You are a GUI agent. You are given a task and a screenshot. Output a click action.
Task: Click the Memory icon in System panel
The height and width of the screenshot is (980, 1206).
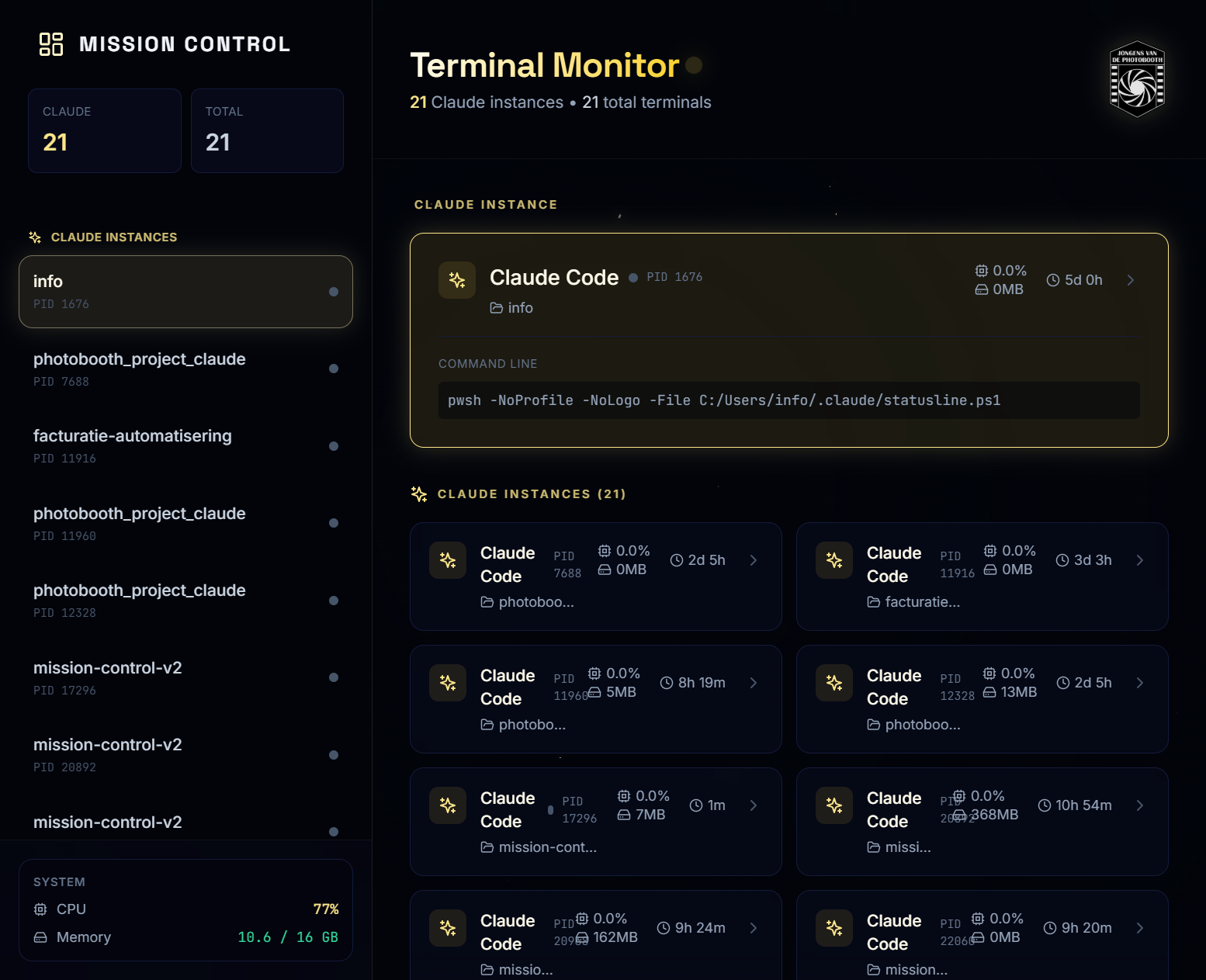[x=40, y=937]
